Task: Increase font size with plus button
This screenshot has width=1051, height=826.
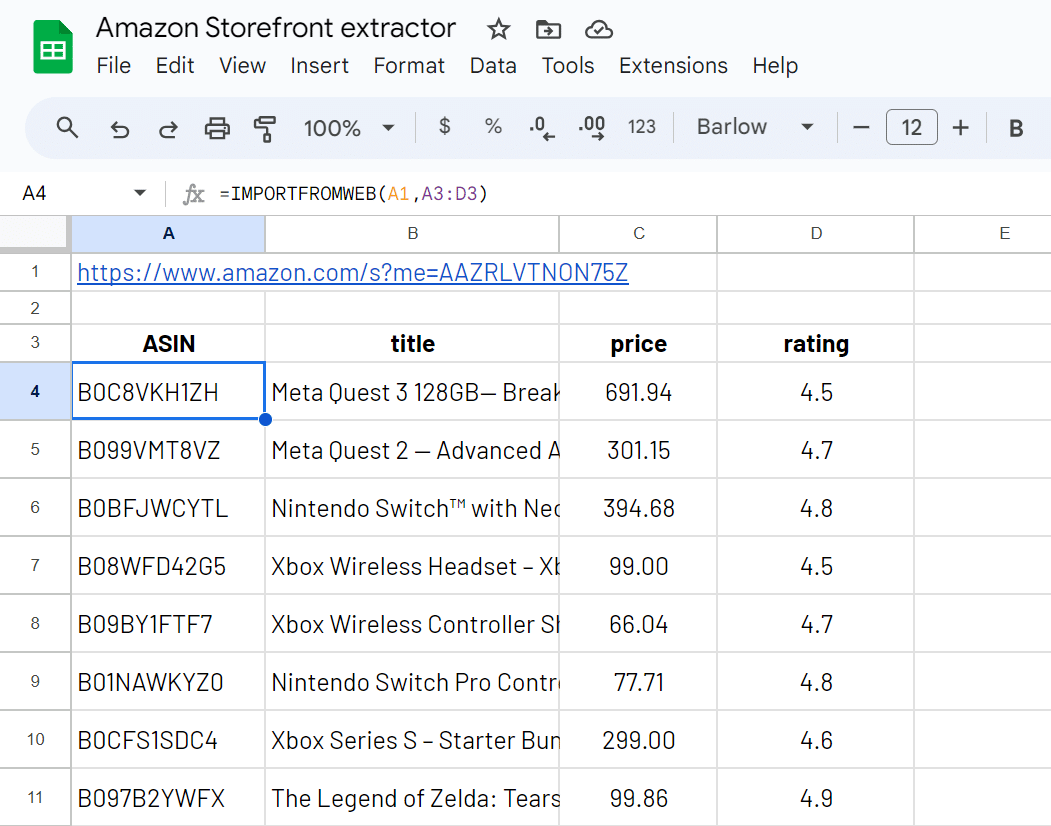Action: tap(961, 127)
